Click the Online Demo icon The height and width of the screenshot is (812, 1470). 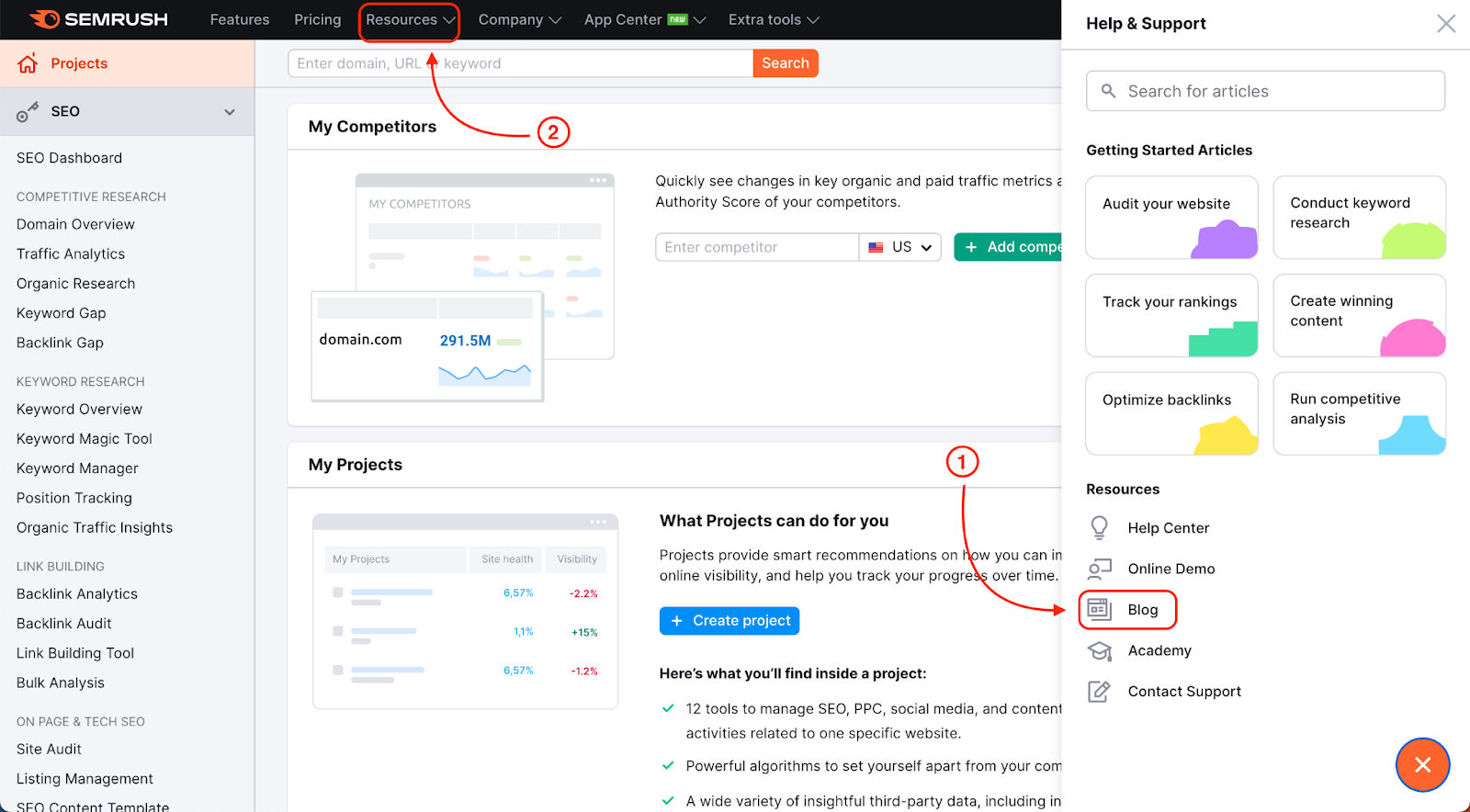pyautogui.click(x=1100, y=569)
